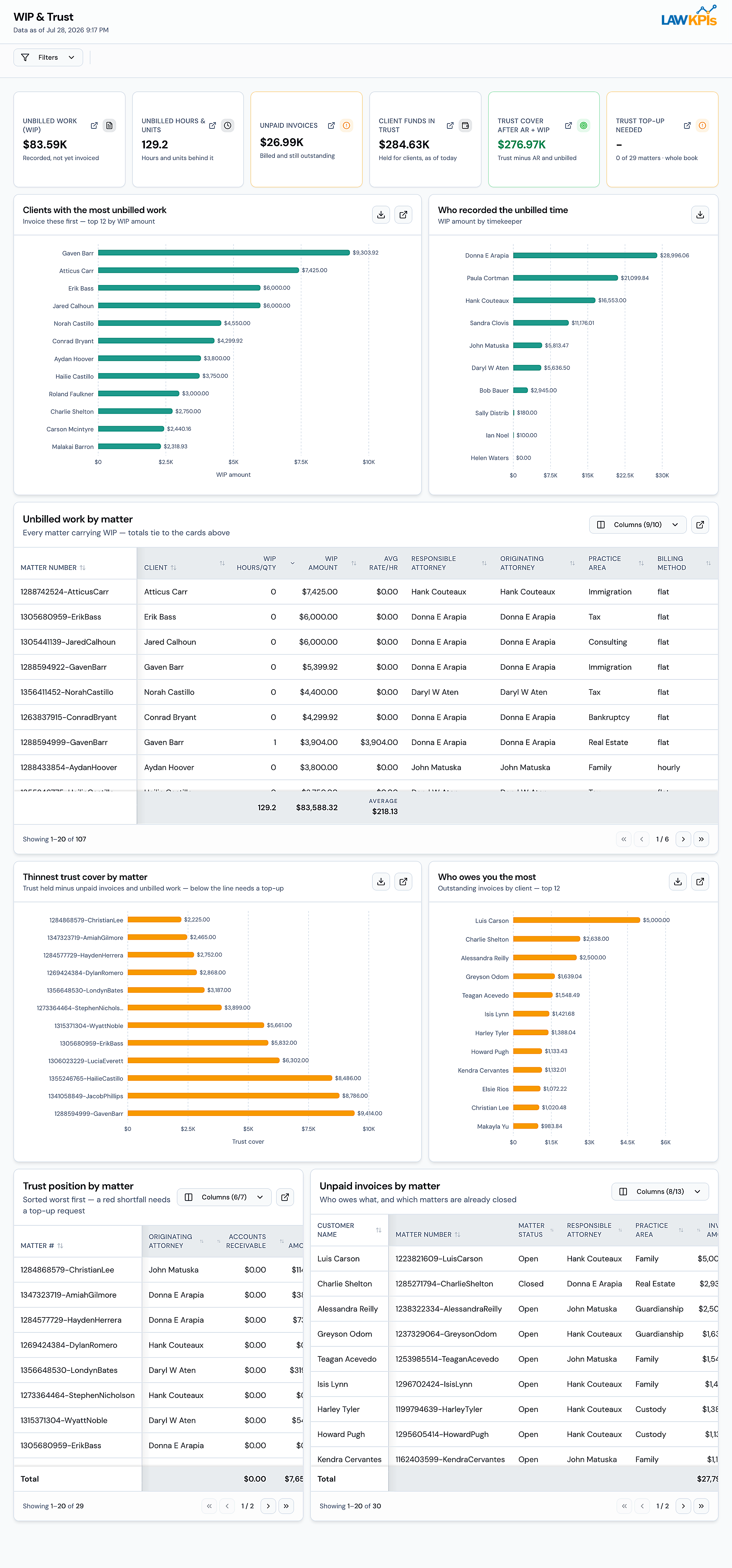
Task: Click the LawKPIs logo
Action: pos(689,16)
